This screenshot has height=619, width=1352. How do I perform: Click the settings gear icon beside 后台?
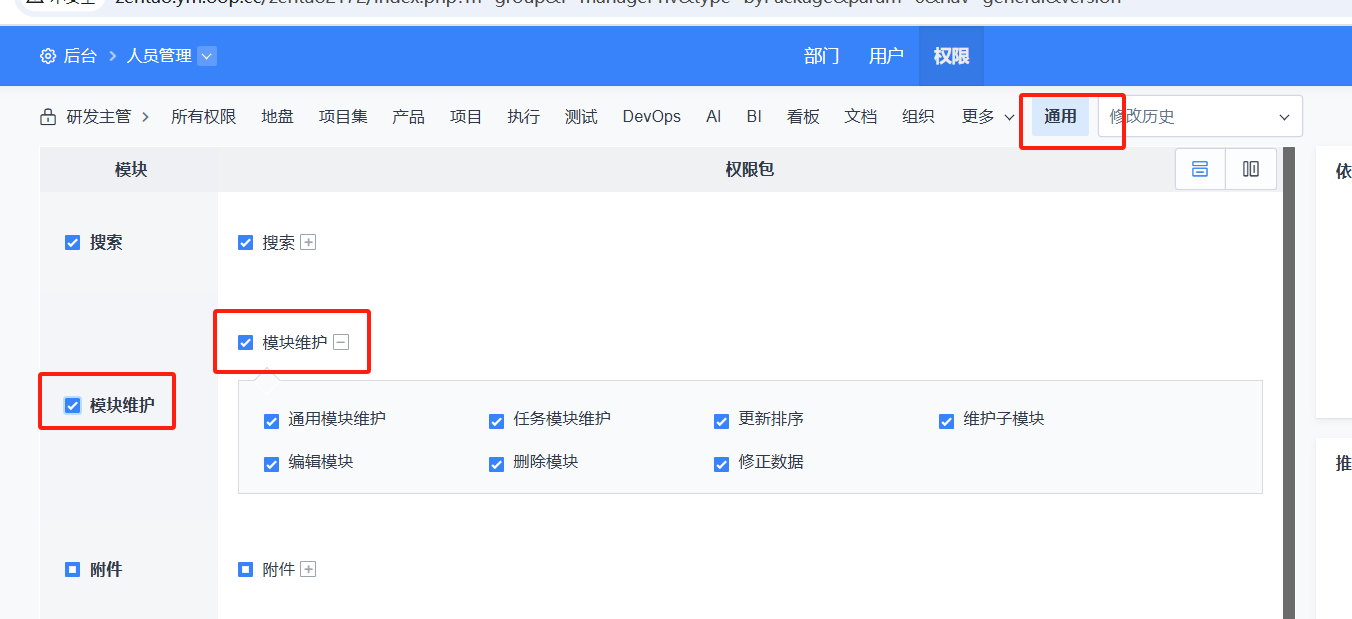coord(47,56)
